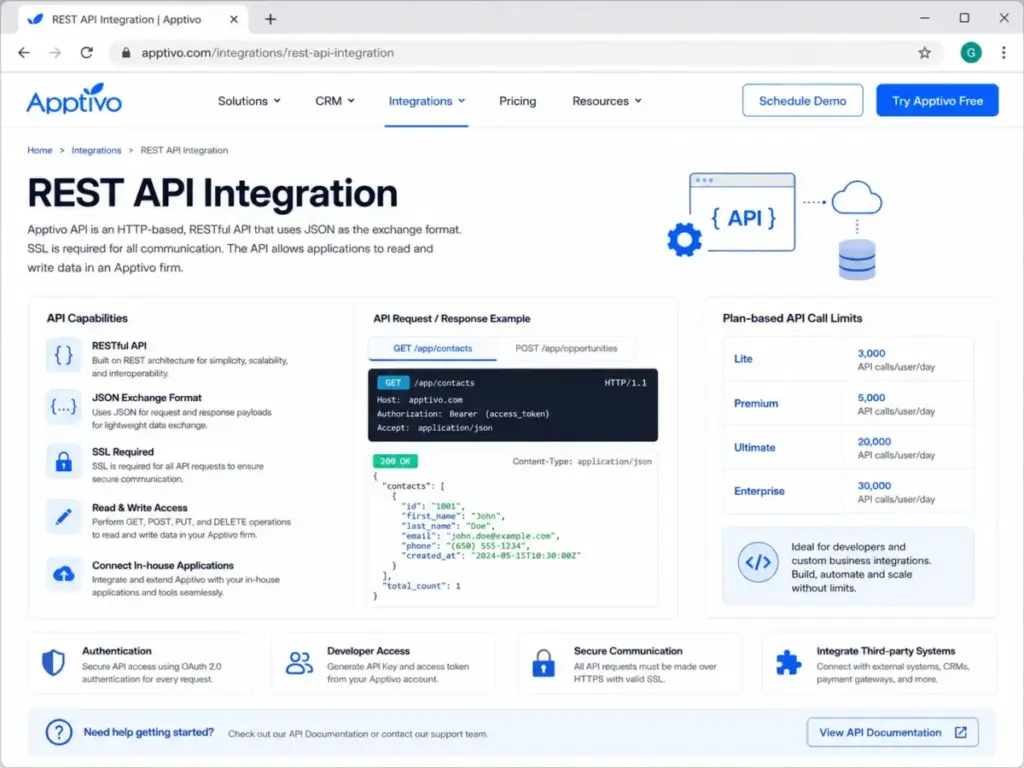Click the Apptivo logo
1024x768 pixels.
[x=74, y=99]
